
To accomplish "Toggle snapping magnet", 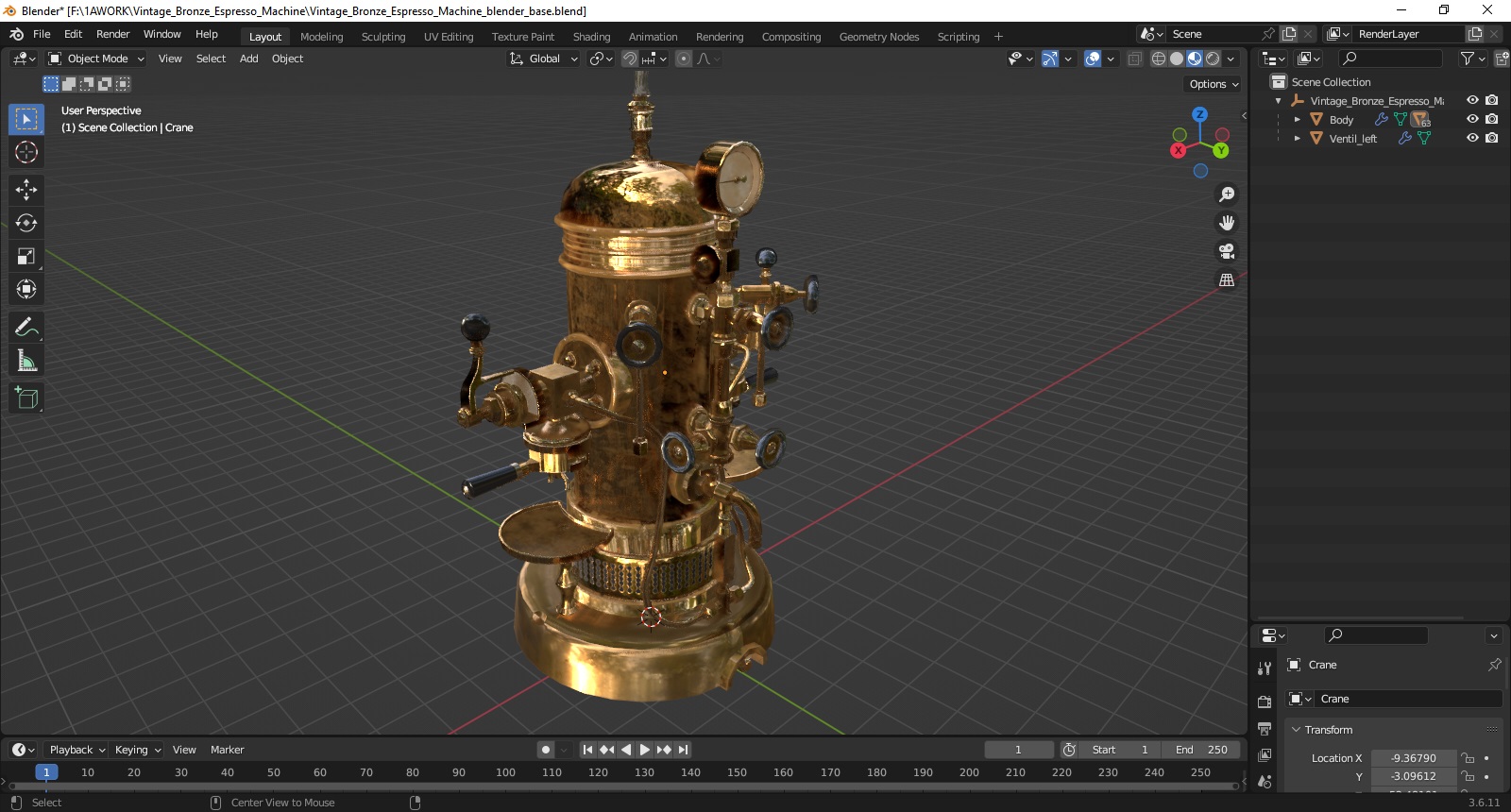I will (x=630, y=59).
